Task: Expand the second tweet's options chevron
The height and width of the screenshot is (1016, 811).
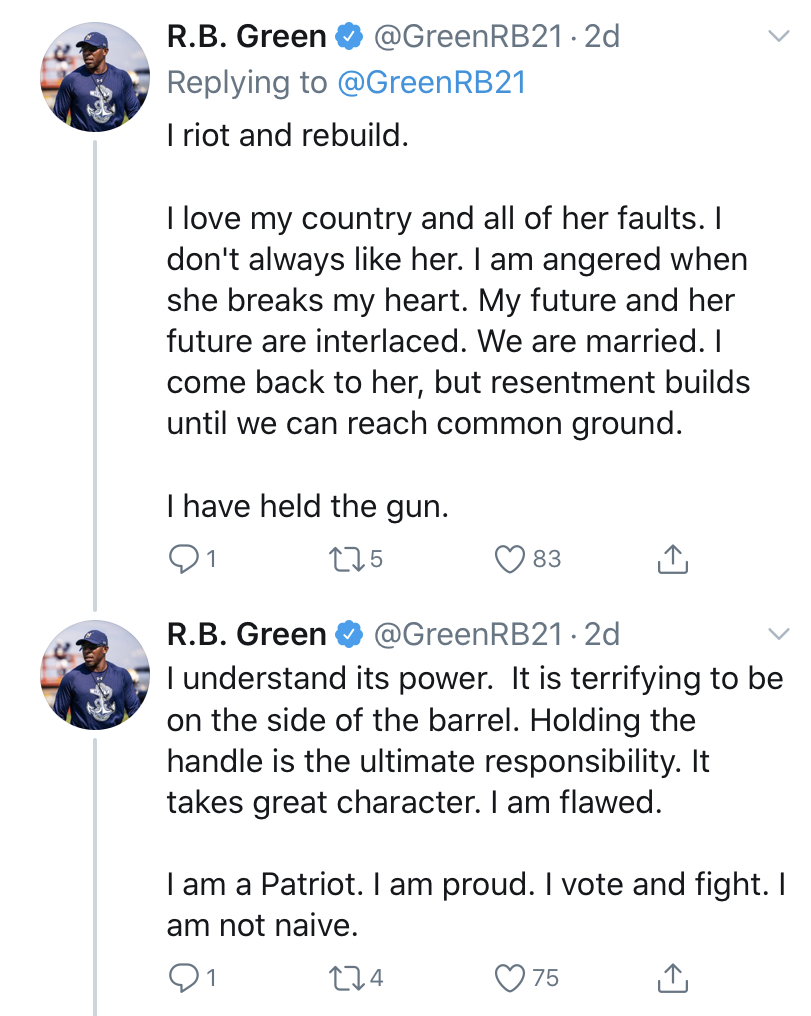Action: pos(778,634)
